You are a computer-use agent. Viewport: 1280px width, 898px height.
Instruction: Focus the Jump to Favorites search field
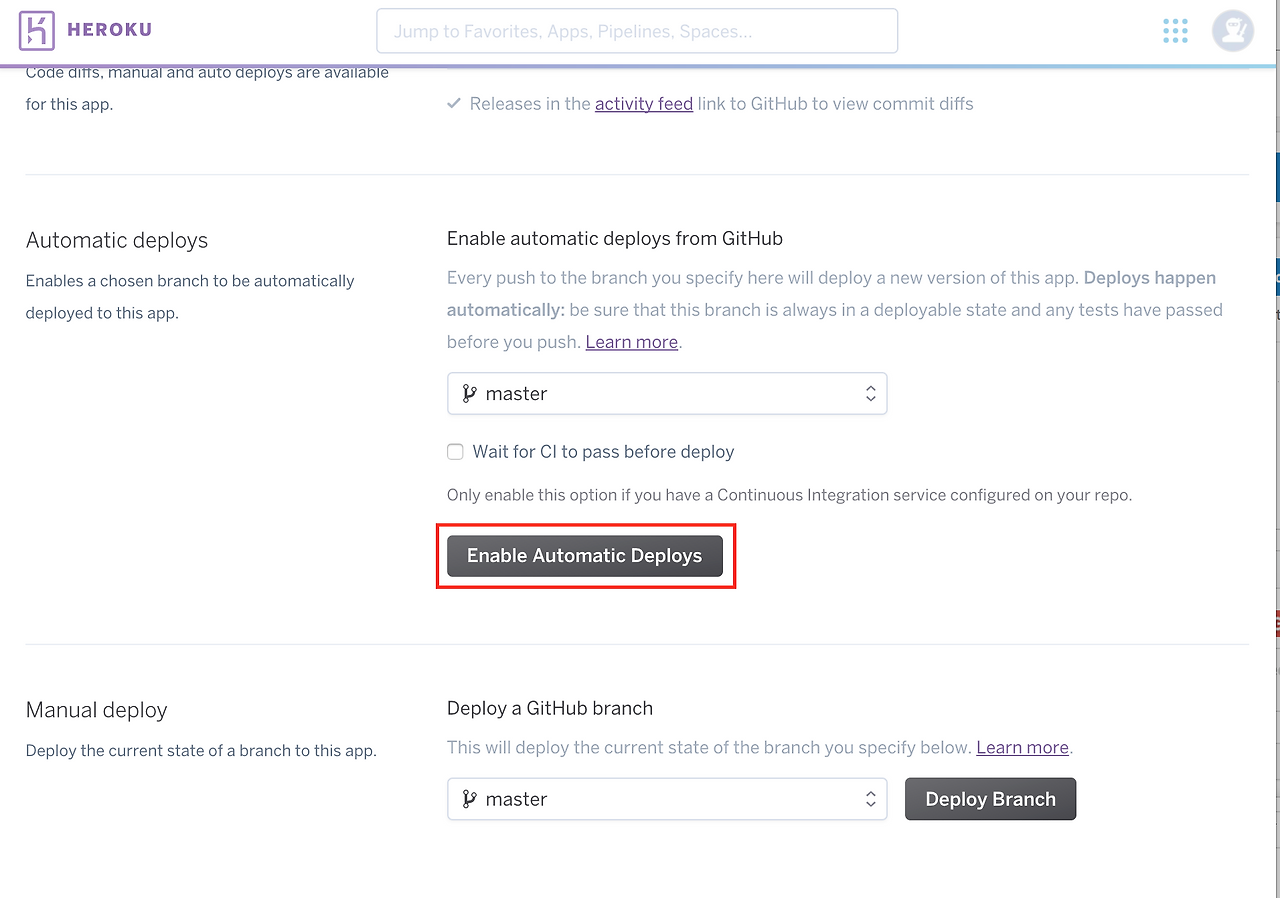coord(637,31)
